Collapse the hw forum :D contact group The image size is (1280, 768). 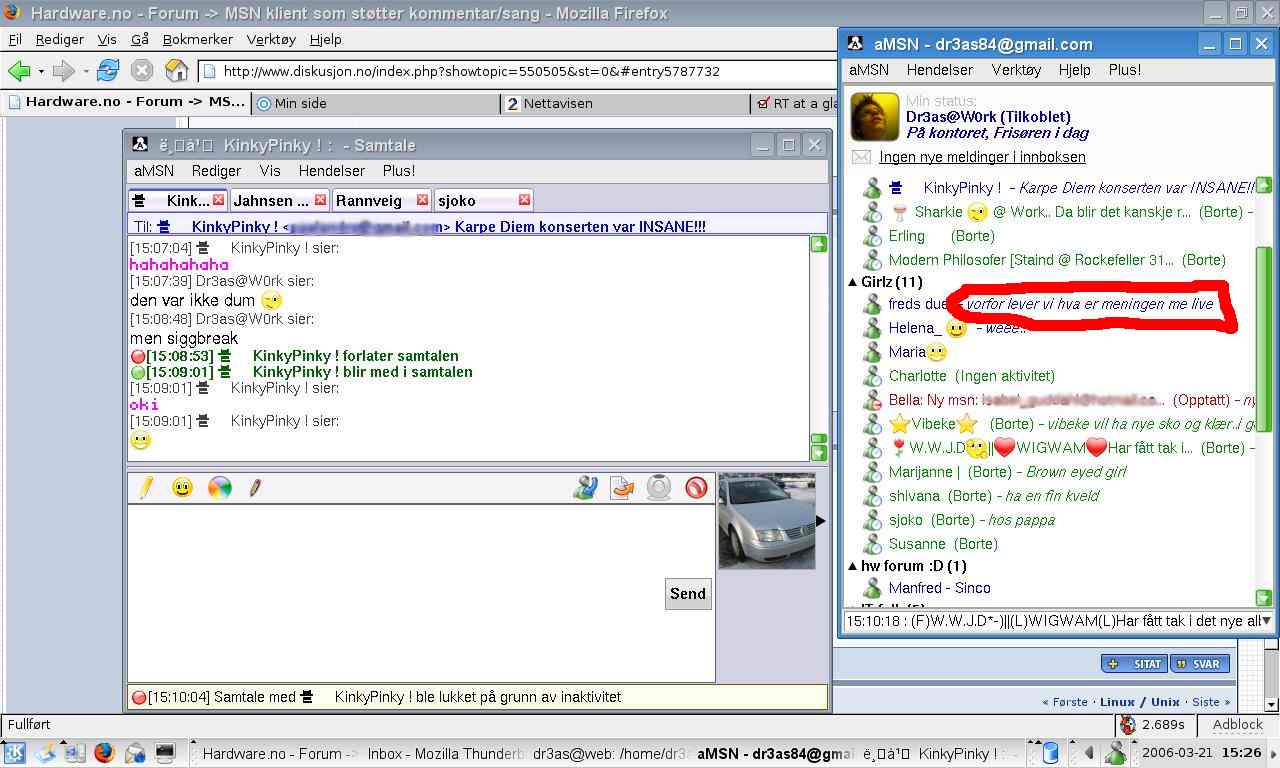853,566
